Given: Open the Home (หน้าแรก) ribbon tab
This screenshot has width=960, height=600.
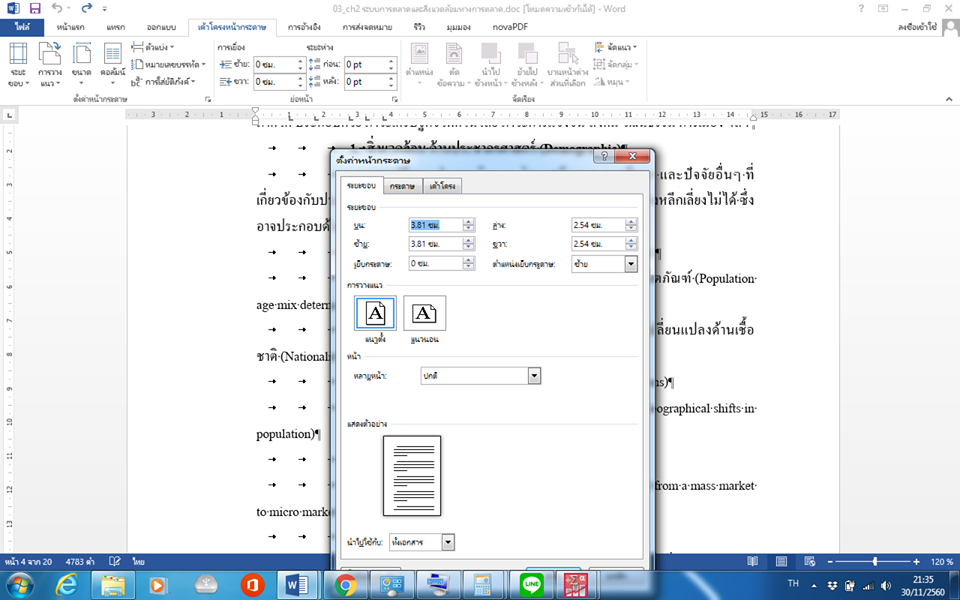Looking at the screenshot, I should pyautogui.click(x=70, y=27).
